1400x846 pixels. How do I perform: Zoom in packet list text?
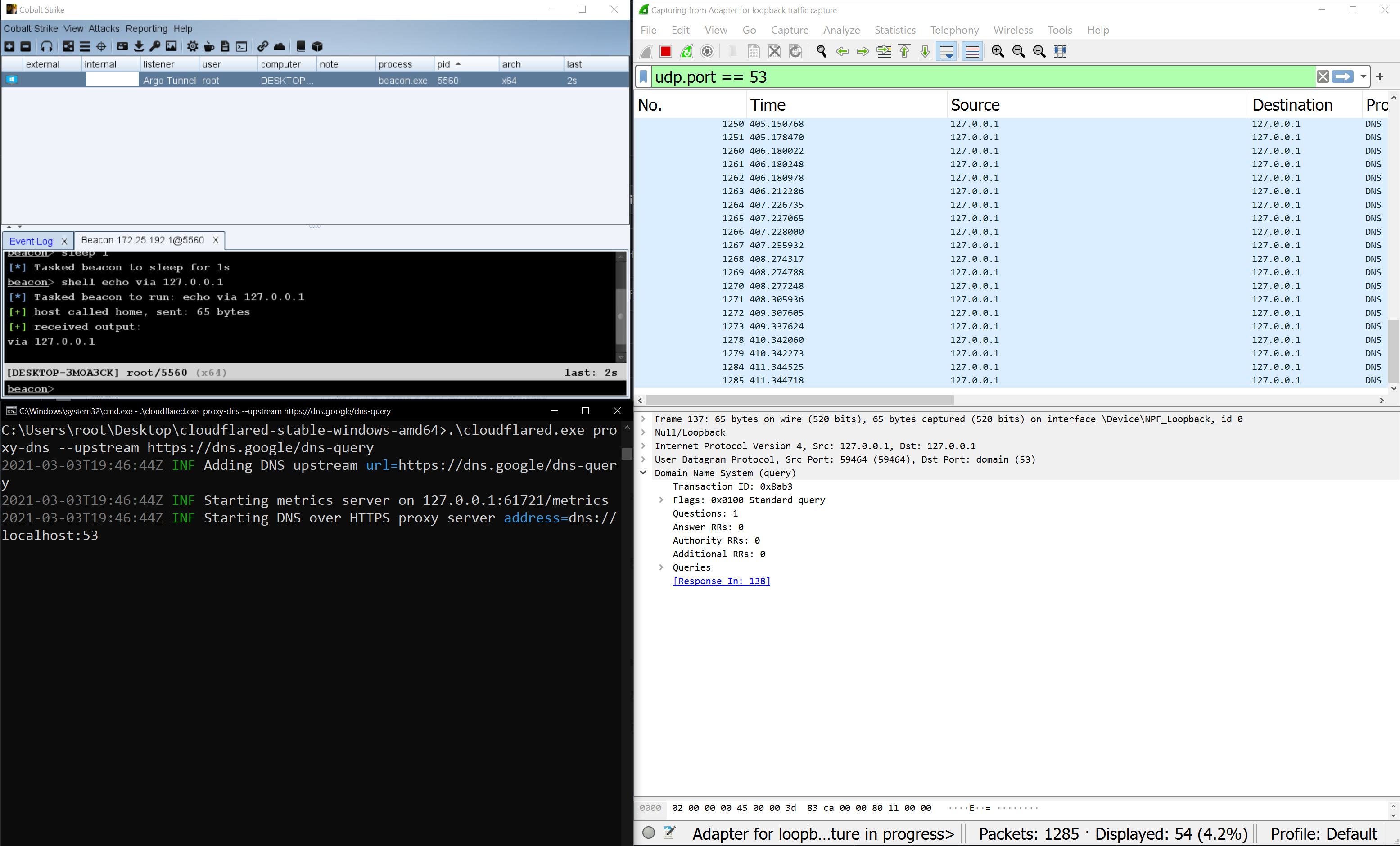coord(997,52)
